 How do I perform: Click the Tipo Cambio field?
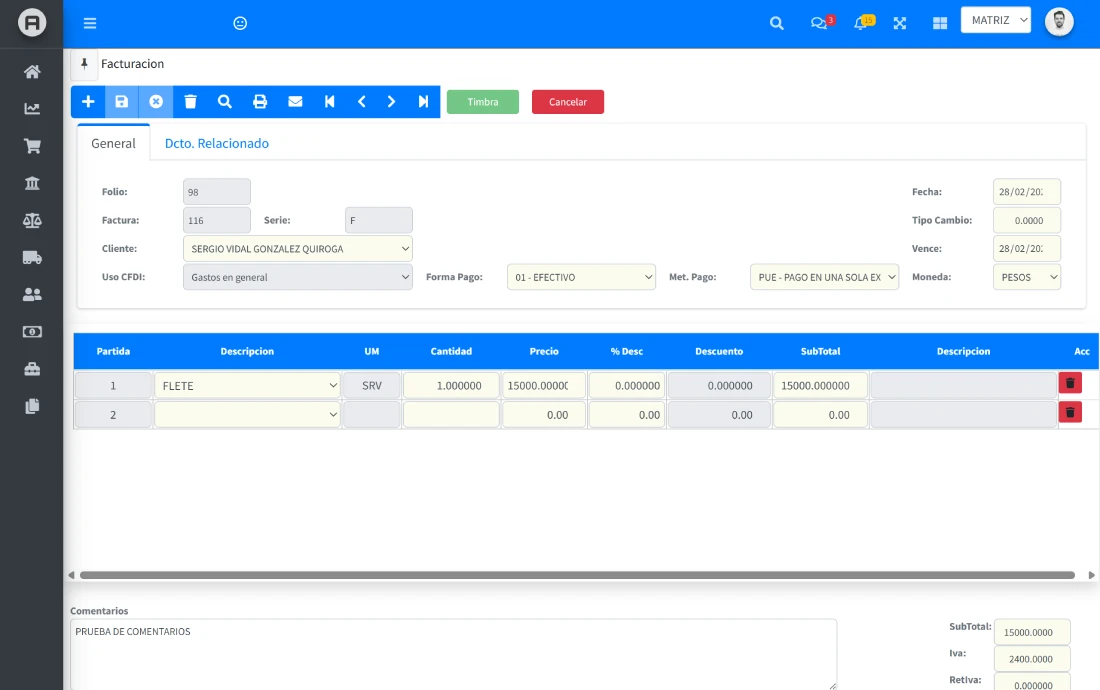[x=1027, y=220]
